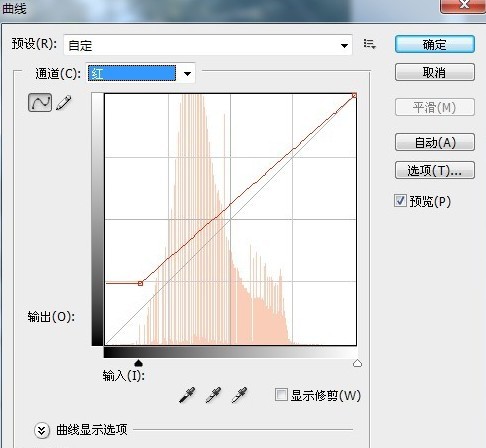Click the vertical output gradient bar
This screenshot has height=448, width=486.
point(97,219)
